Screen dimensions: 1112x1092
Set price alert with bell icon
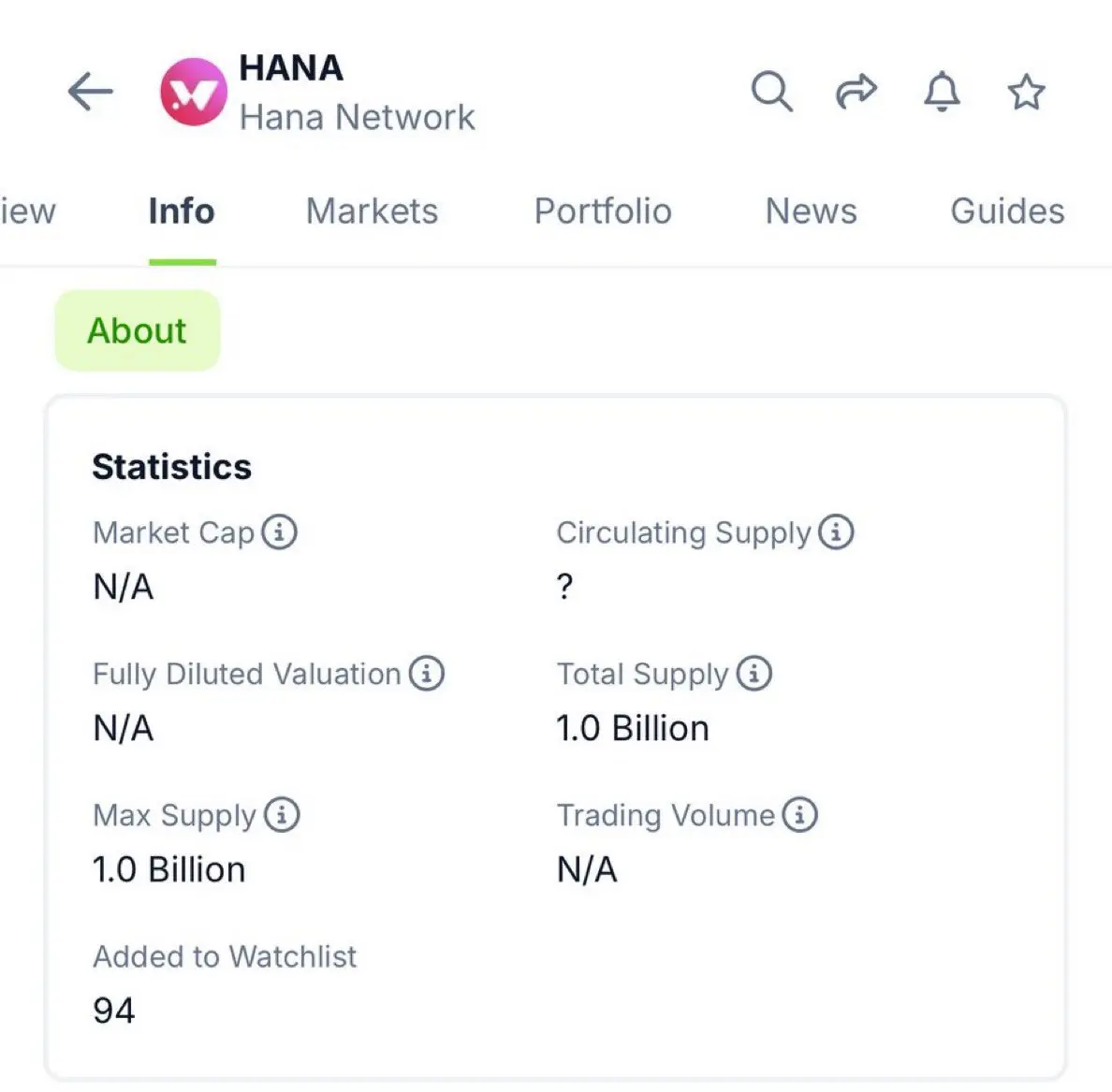[942, 92]
